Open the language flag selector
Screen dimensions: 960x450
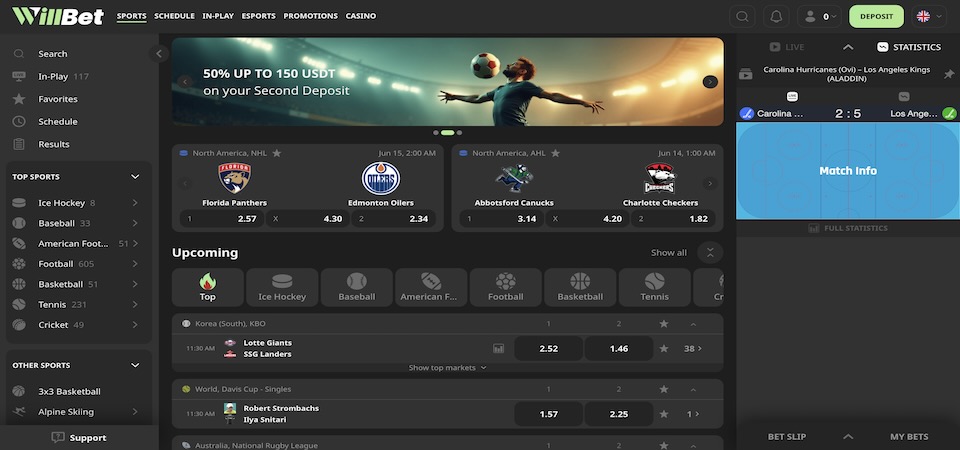tap(929, 17)
